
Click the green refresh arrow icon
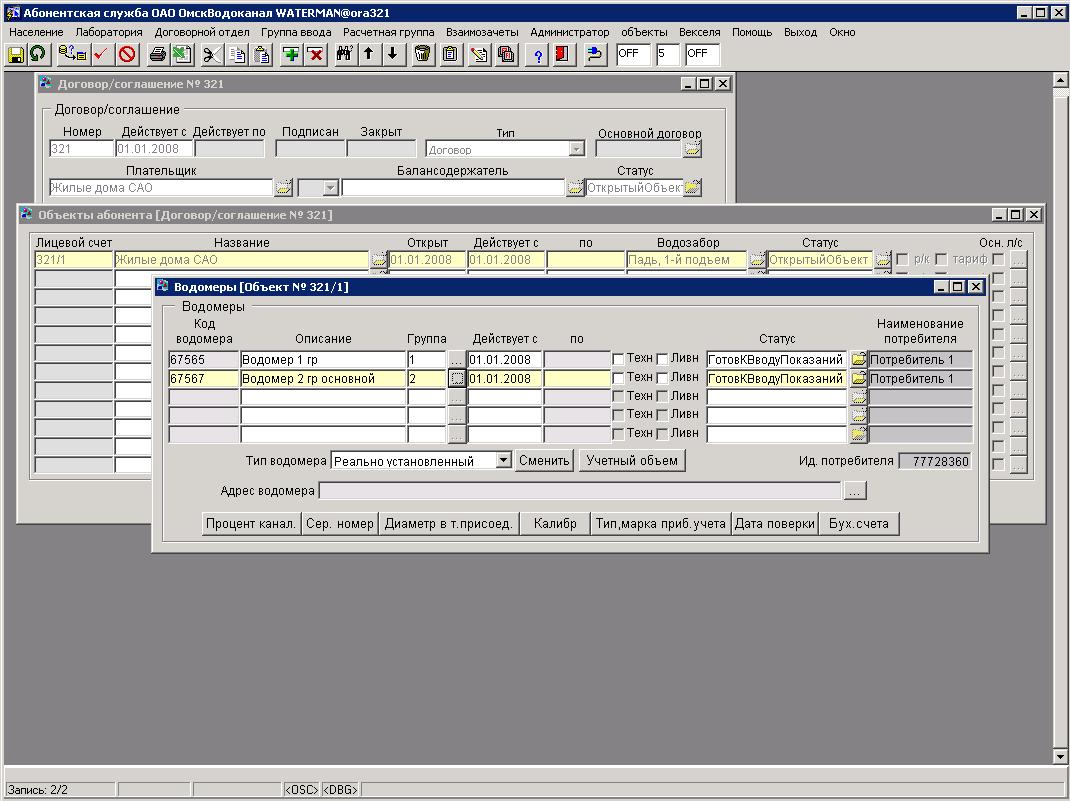(x=38, y=54)
